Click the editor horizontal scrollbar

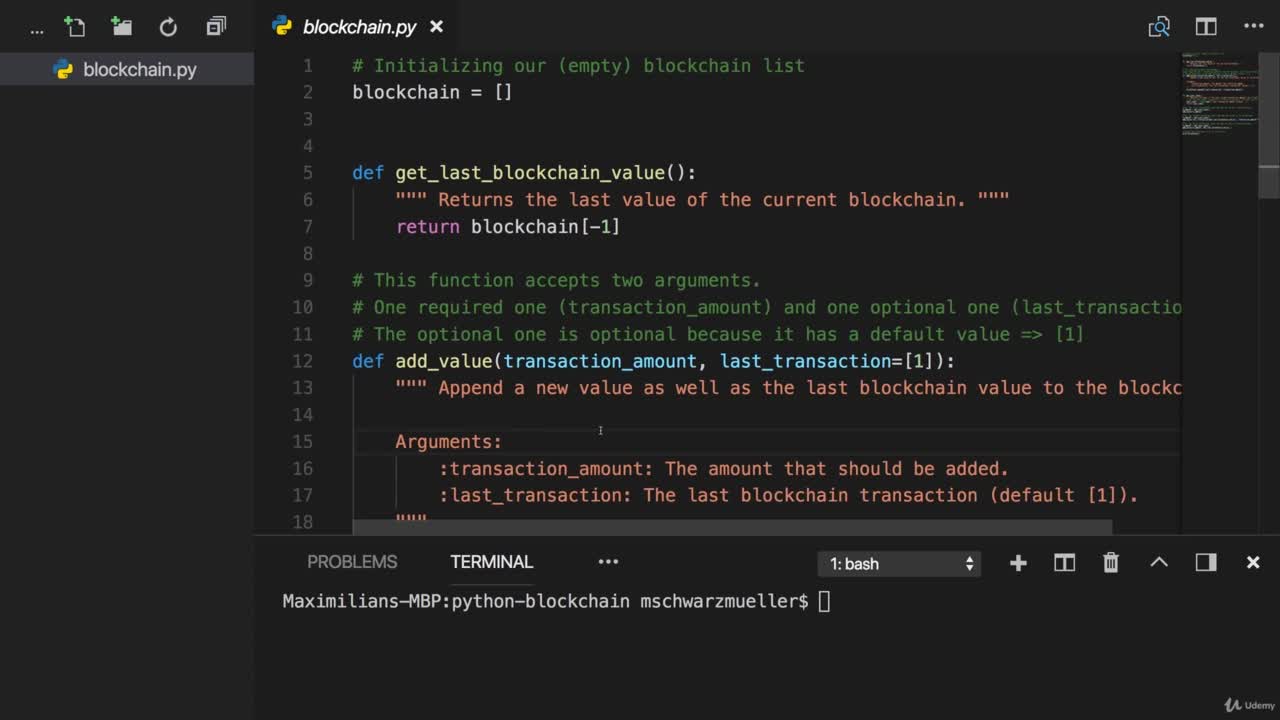732,526
